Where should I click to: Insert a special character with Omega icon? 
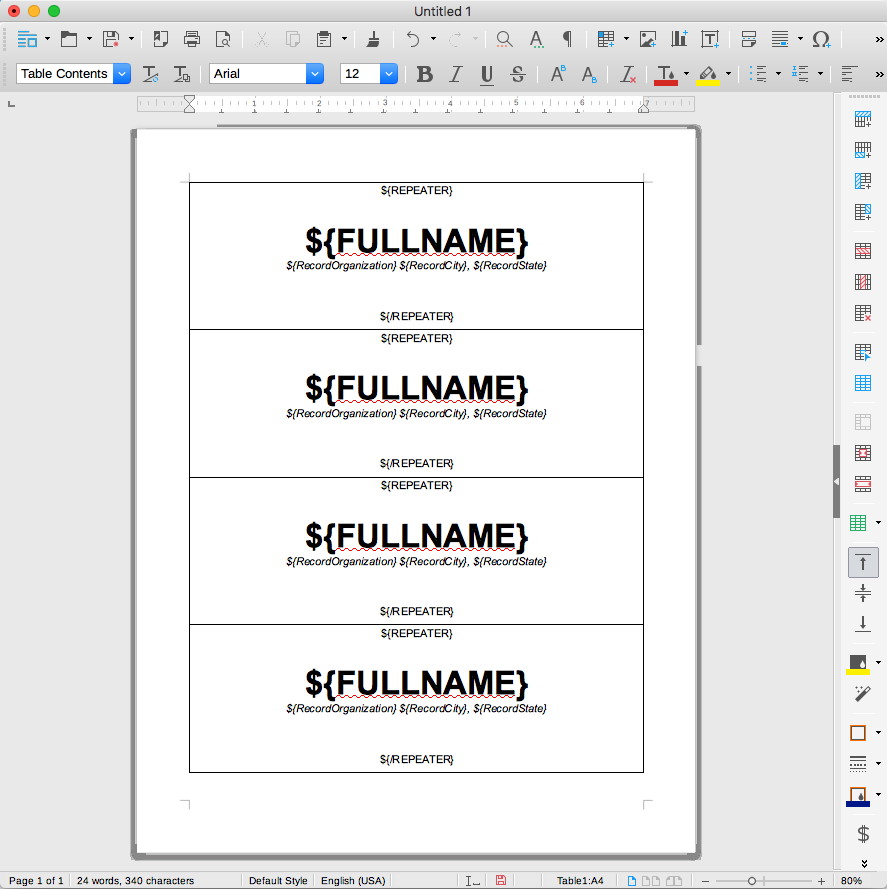click(821, 39)
